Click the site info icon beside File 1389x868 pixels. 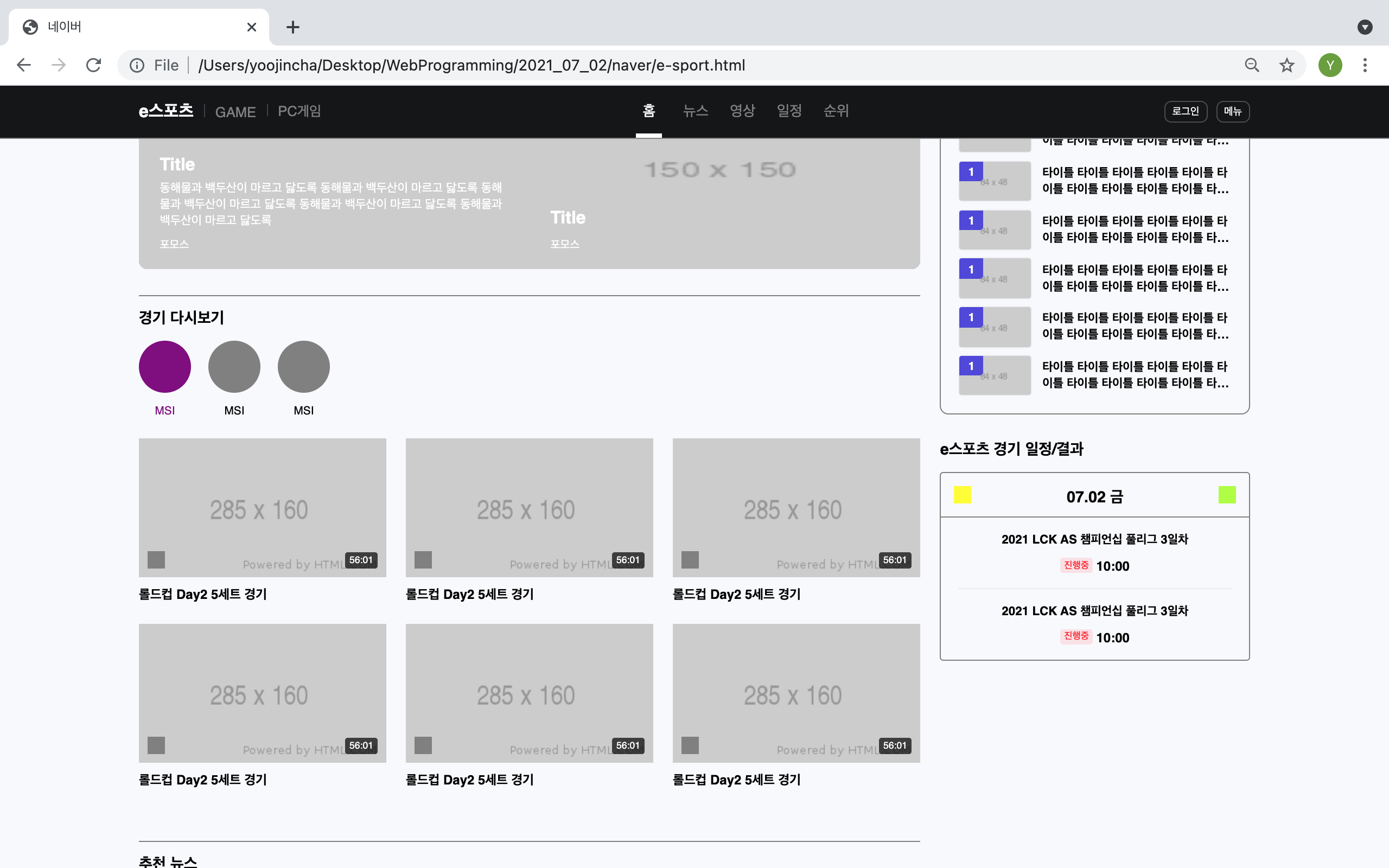pyautogui.click(x=137, y=65)
